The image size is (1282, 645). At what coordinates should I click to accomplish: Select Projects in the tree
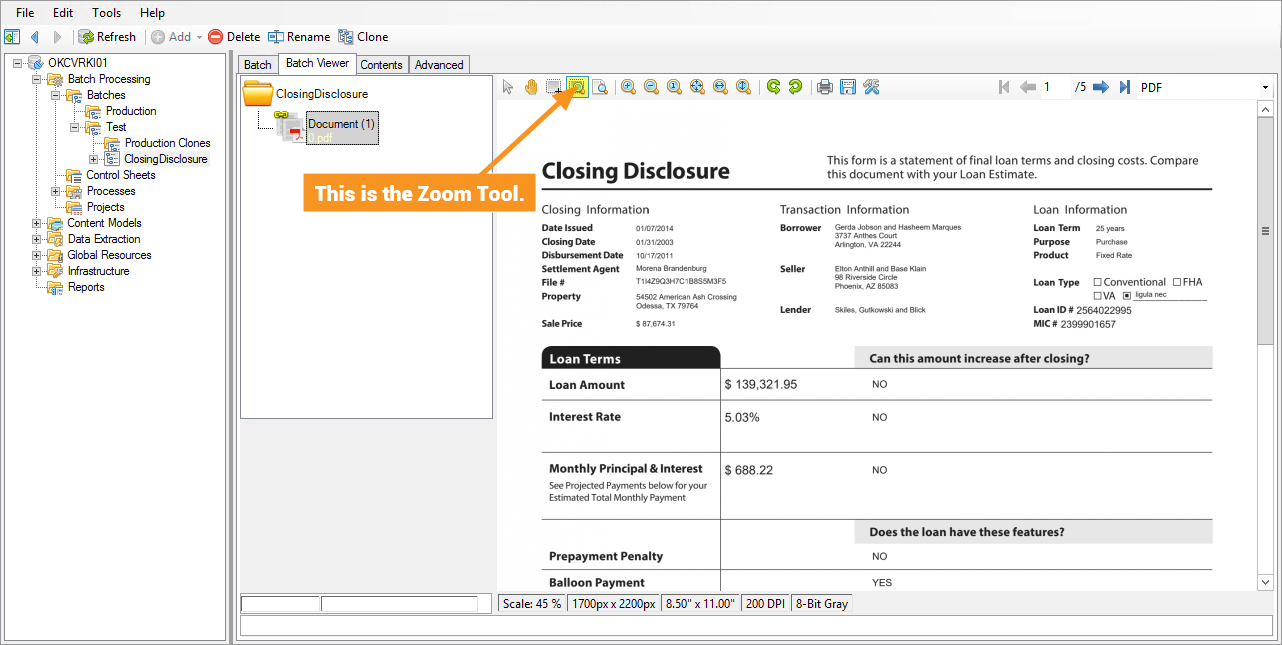coord(105,207)
